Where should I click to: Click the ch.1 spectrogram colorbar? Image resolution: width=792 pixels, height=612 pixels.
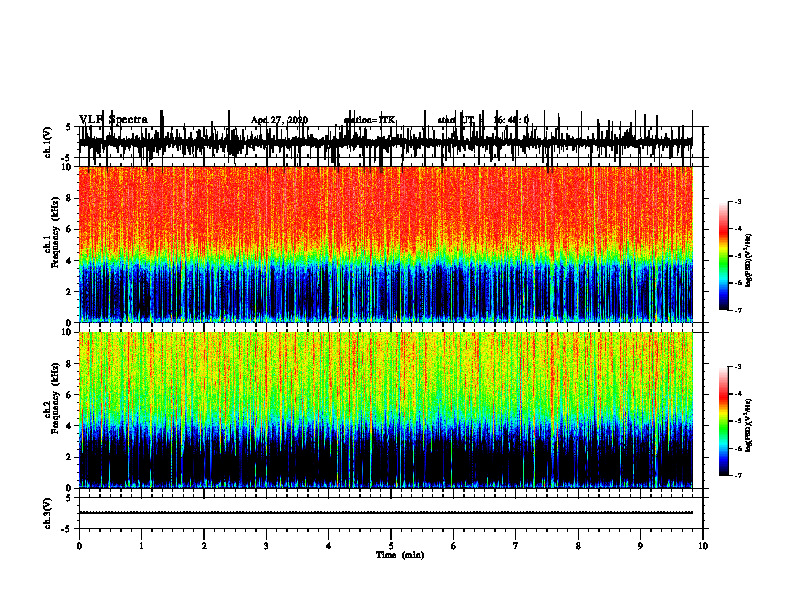click(723, 256)
